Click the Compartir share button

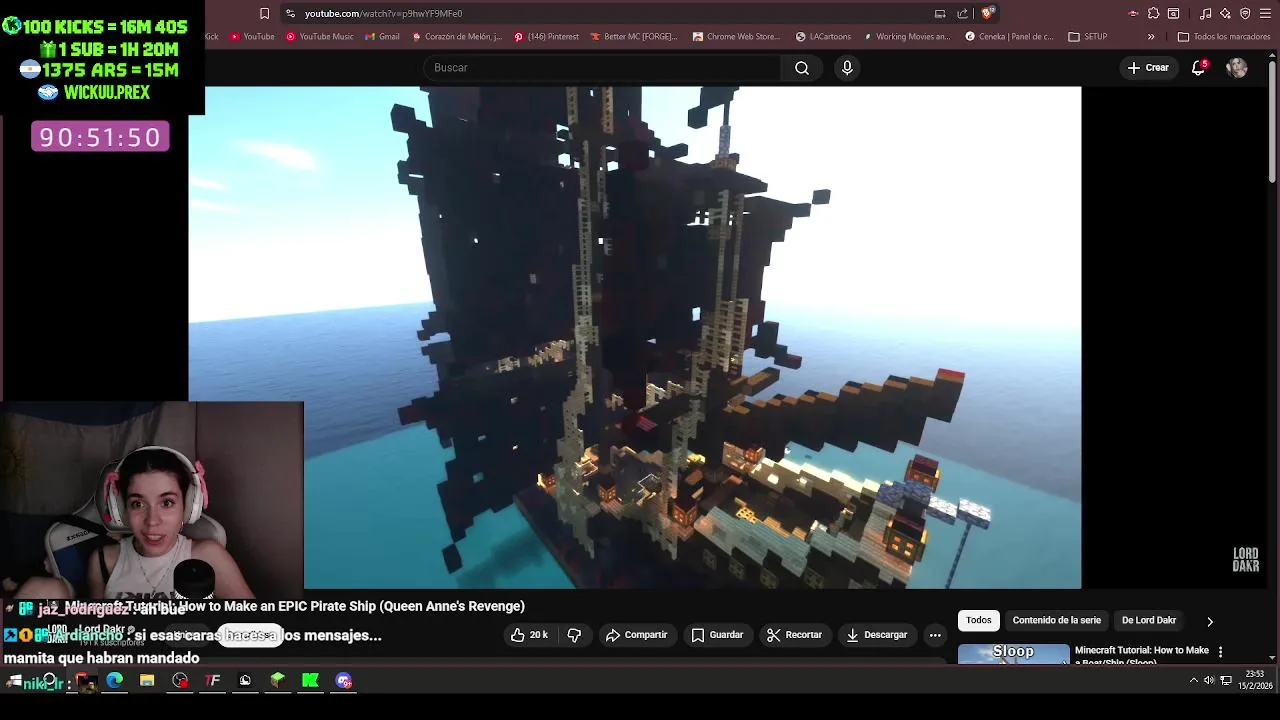pos(637,635)
